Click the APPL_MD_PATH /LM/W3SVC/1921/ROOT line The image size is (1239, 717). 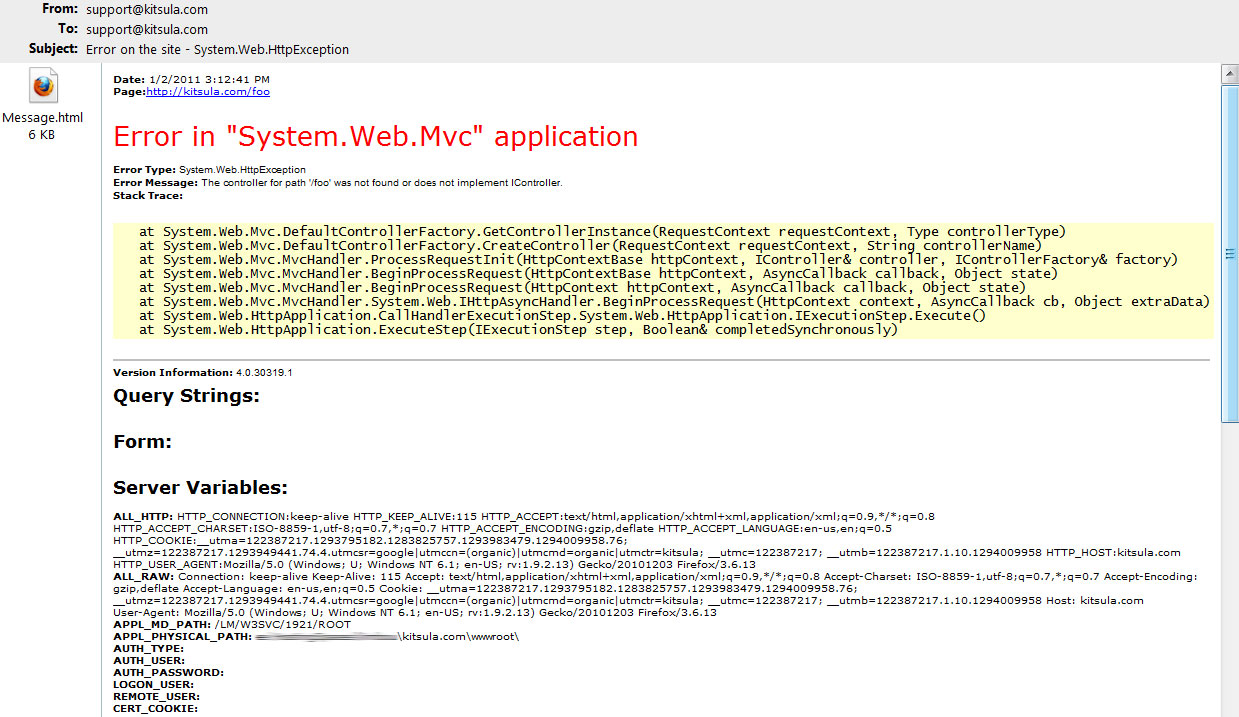pos(232,624)
